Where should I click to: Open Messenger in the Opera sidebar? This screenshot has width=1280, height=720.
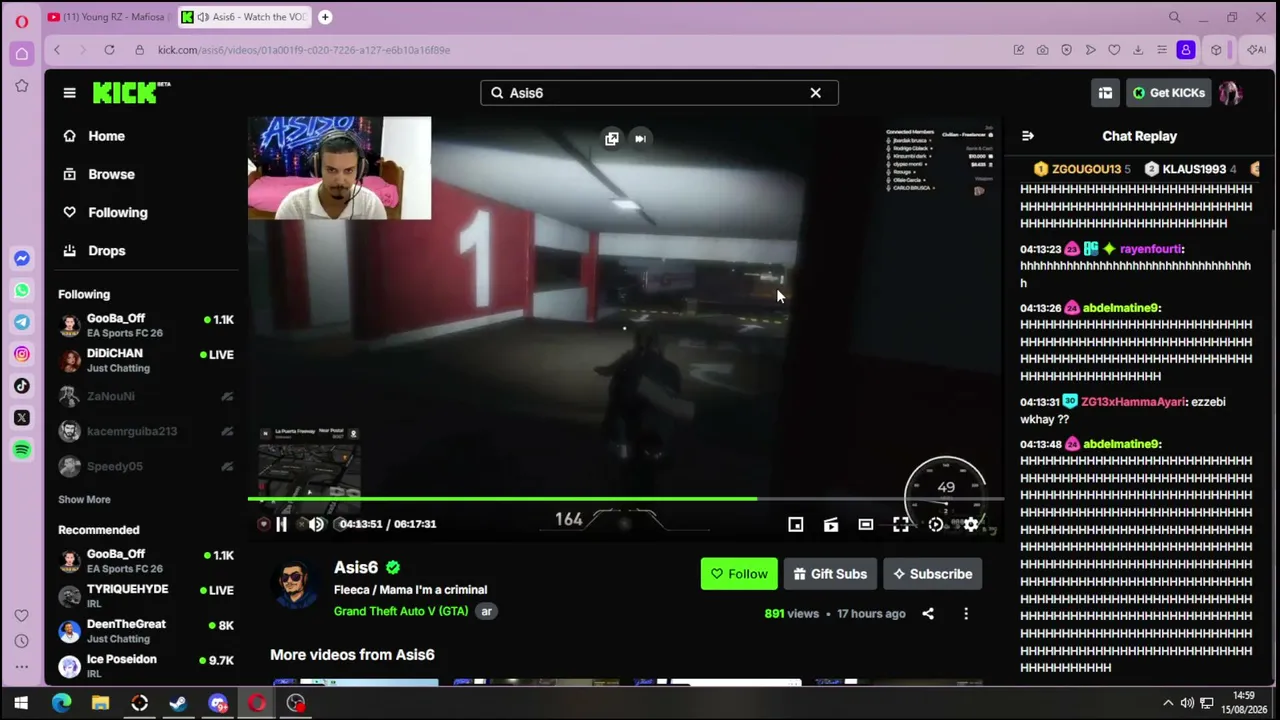tap(22, 258)
